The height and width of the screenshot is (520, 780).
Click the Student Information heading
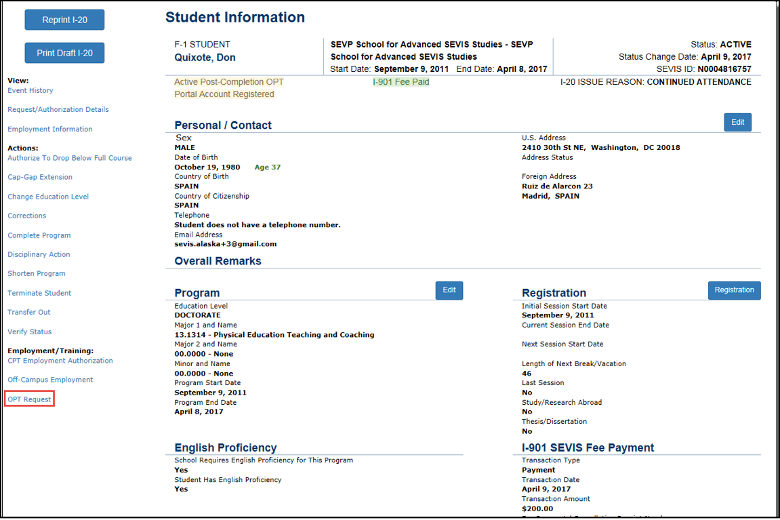pos(235,17)
